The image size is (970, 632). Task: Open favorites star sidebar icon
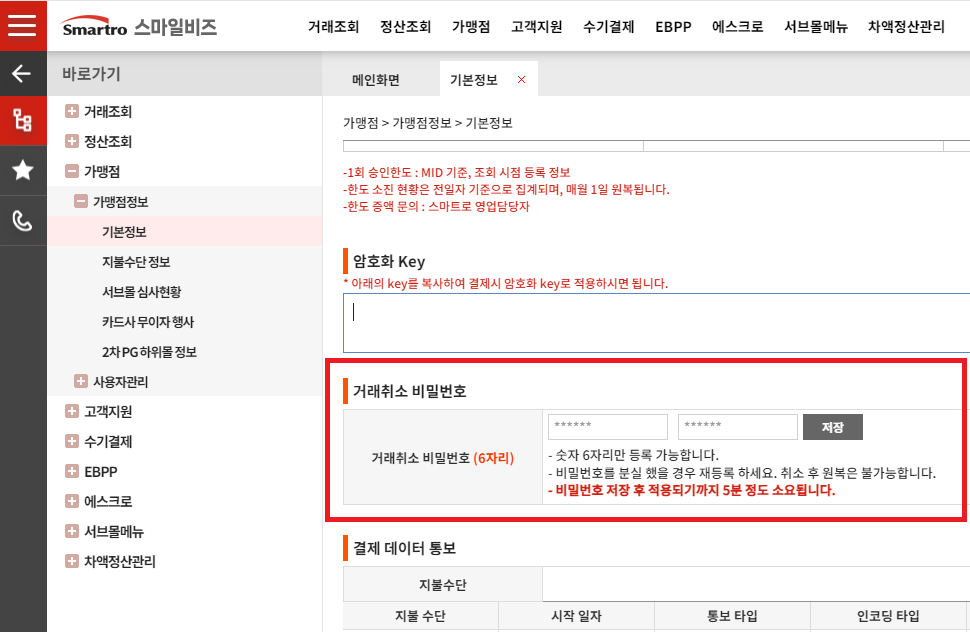22,171
